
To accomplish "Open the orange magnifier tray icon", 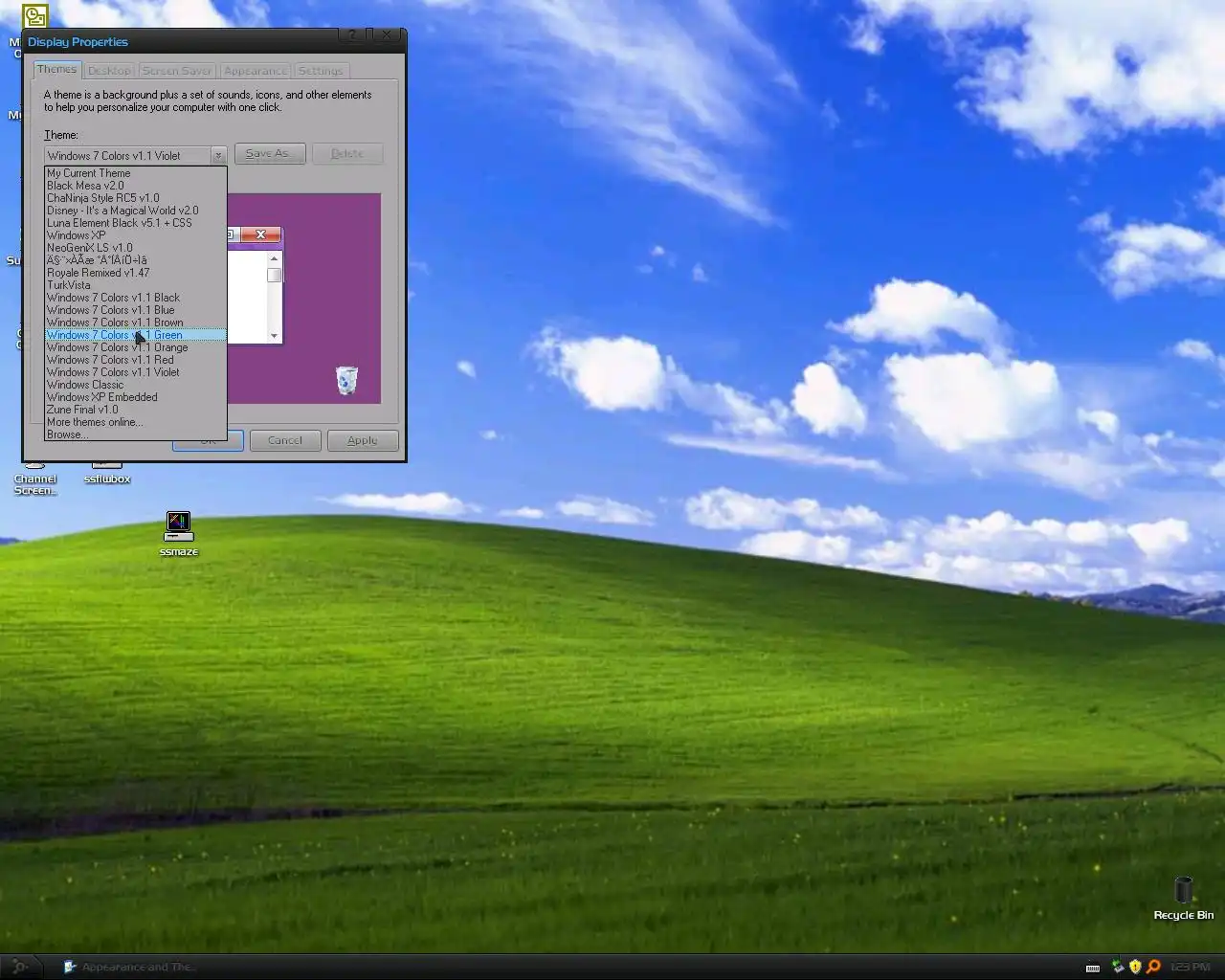I will tap(1153, 967).
